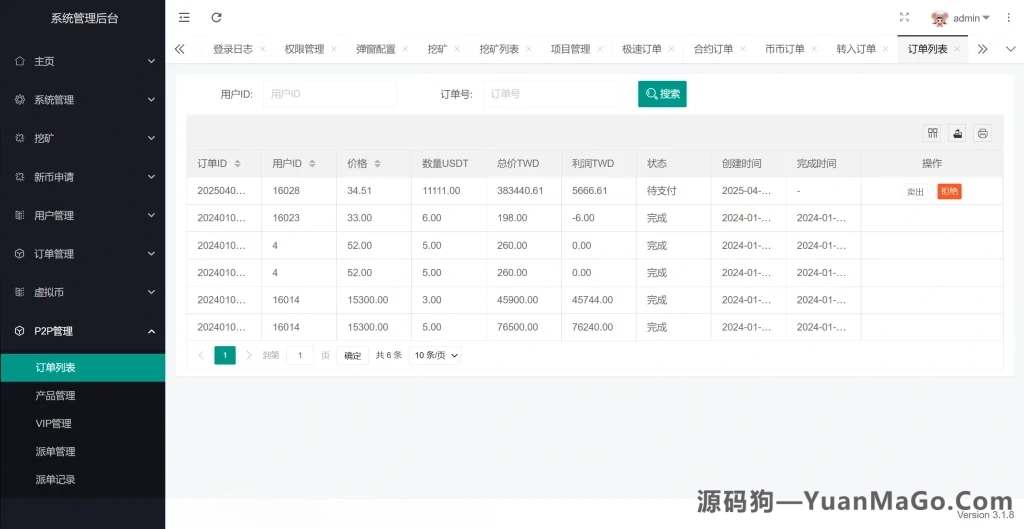Image resolution: width=1024 pixels, height=529 pixels.
Task: Switch to 挖矿列表 tab
Action: click(x=499, y=49)
